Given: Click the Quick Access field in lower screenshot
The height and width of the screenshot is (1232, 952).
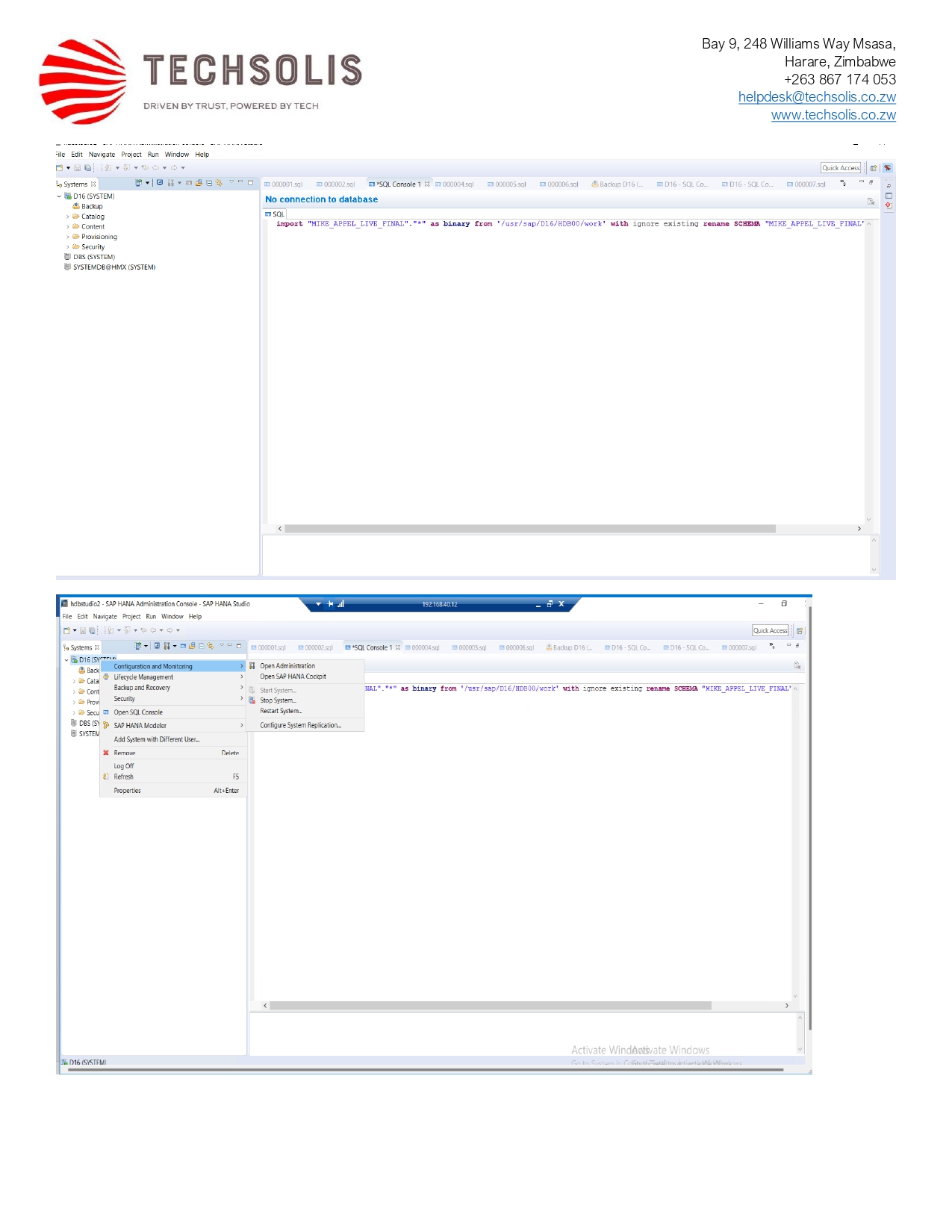Looking at the screenshot, I should 770,630.
